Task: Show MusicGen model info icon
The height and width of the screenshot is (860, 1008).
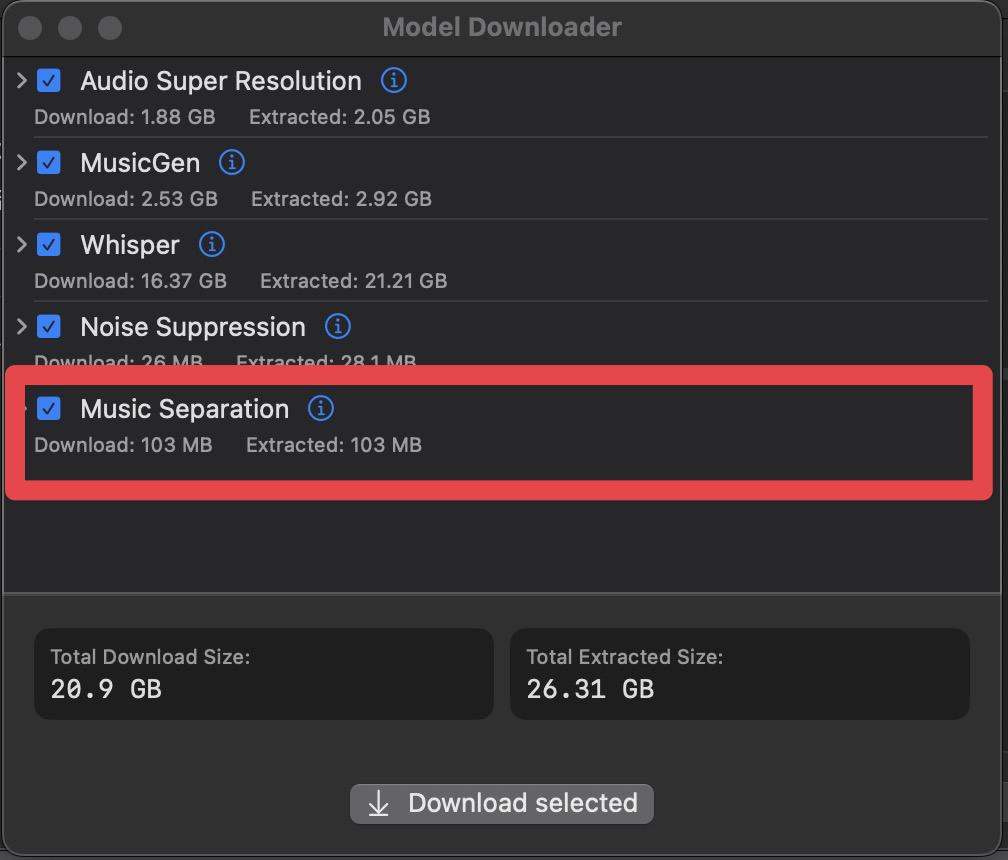Action: (x=232, y=162)
